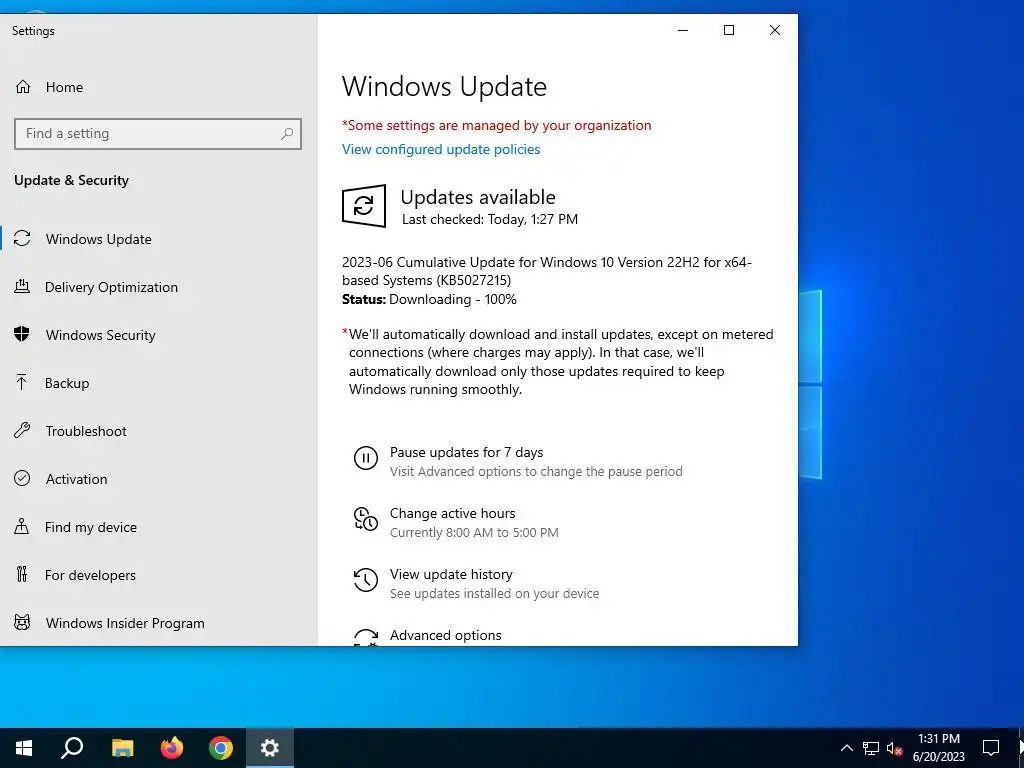This screenshot has height=768, width=1024.
Task: Click the Updates available heading
Action: coord(478,197)
